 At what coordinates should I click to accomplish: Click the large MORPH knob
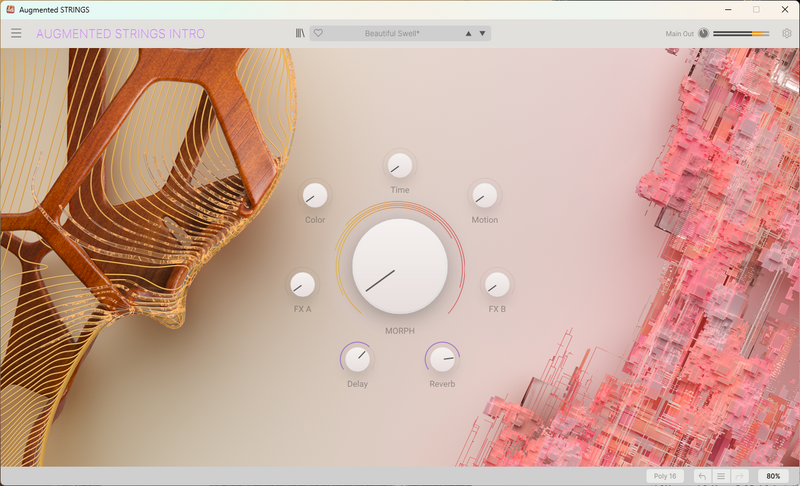[400, 266]
